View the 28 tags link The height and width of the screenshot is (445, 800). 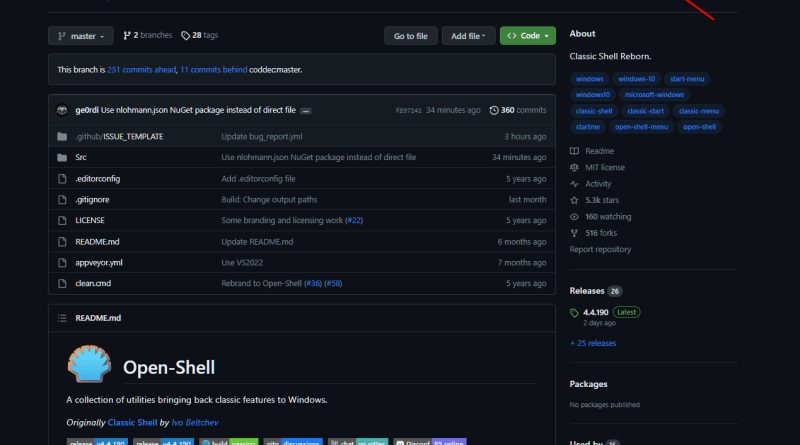point(199,35)
